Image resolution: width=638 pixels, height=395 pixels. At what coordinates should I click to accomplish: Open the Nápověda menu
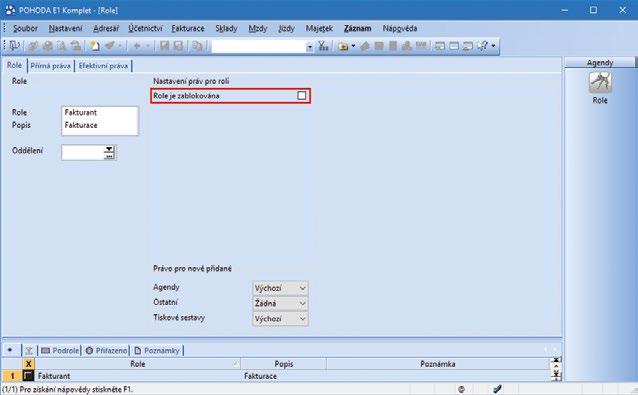(400, 28)
